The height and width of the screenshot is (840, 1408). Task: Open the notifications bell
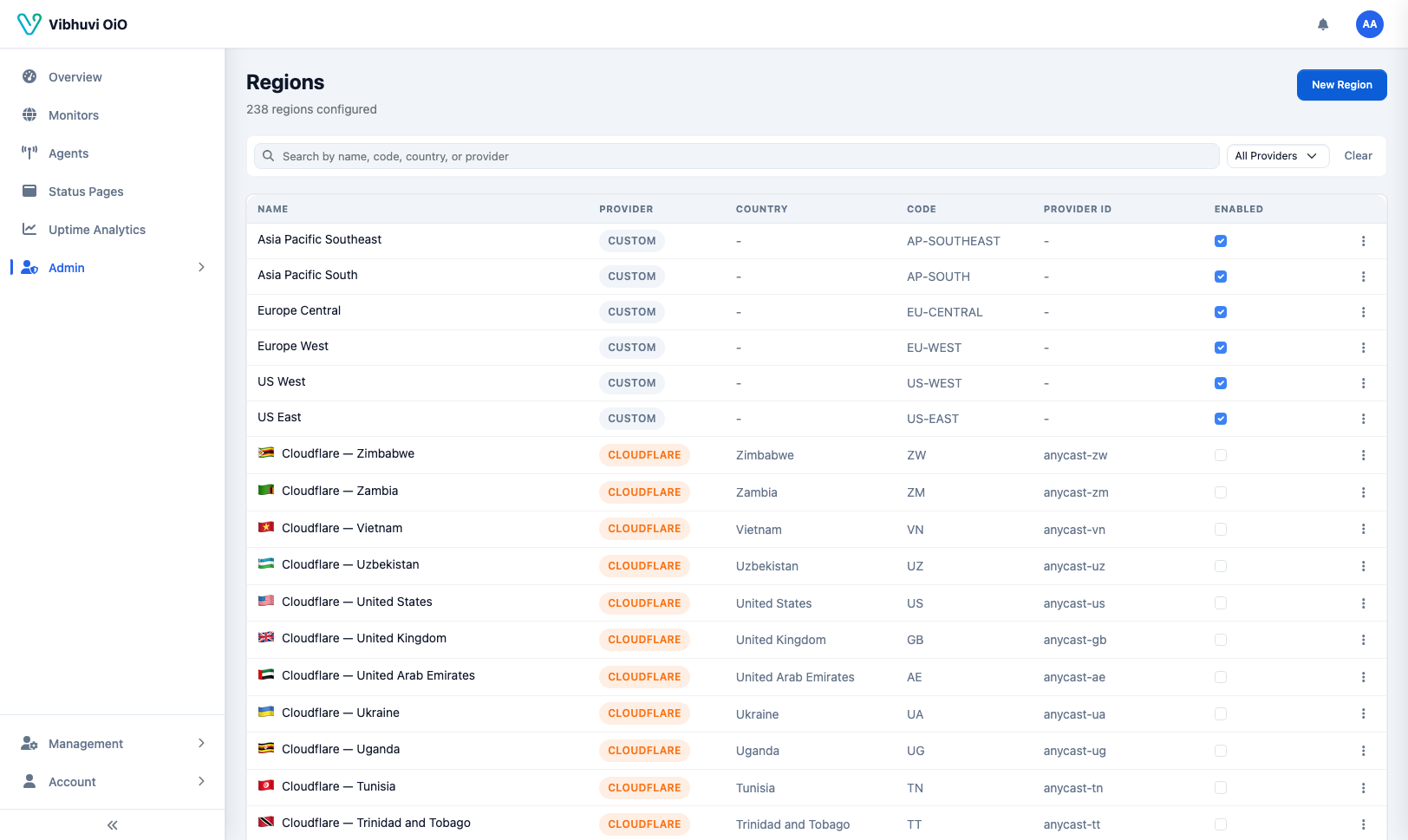(x=1323, y=24)
